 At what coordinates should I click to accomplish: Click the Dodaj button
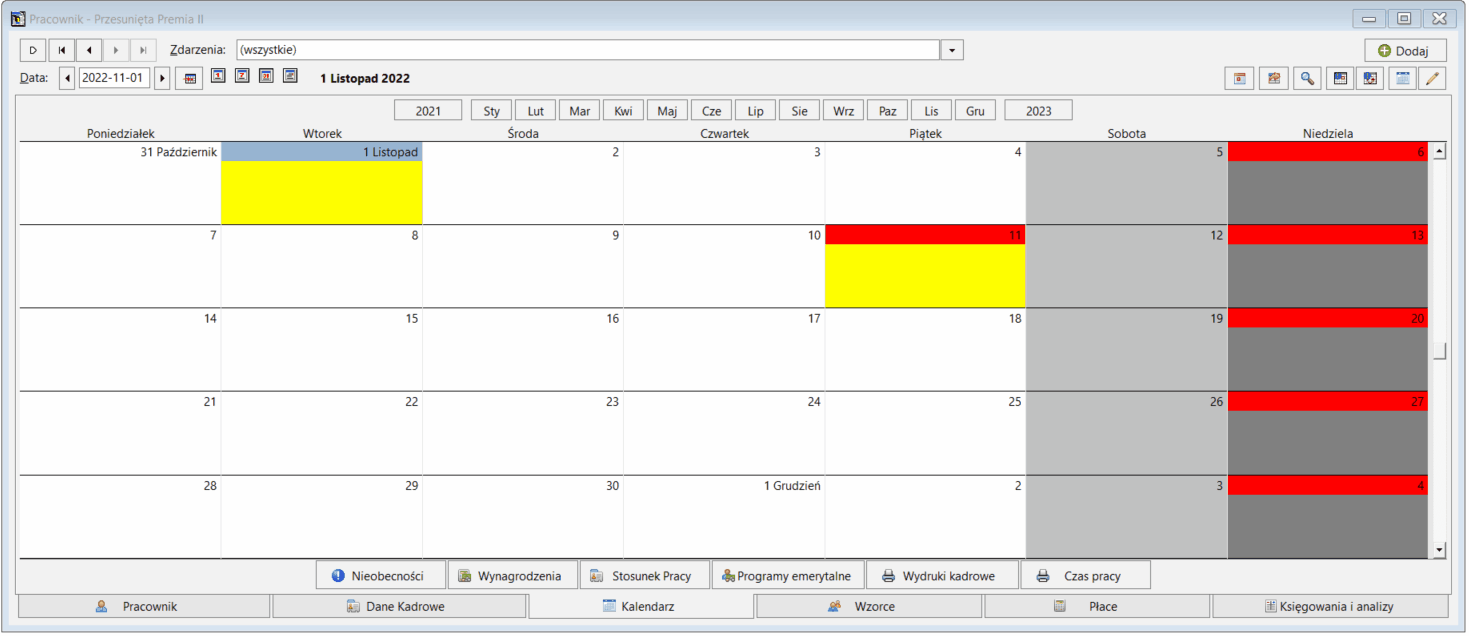1405,50
